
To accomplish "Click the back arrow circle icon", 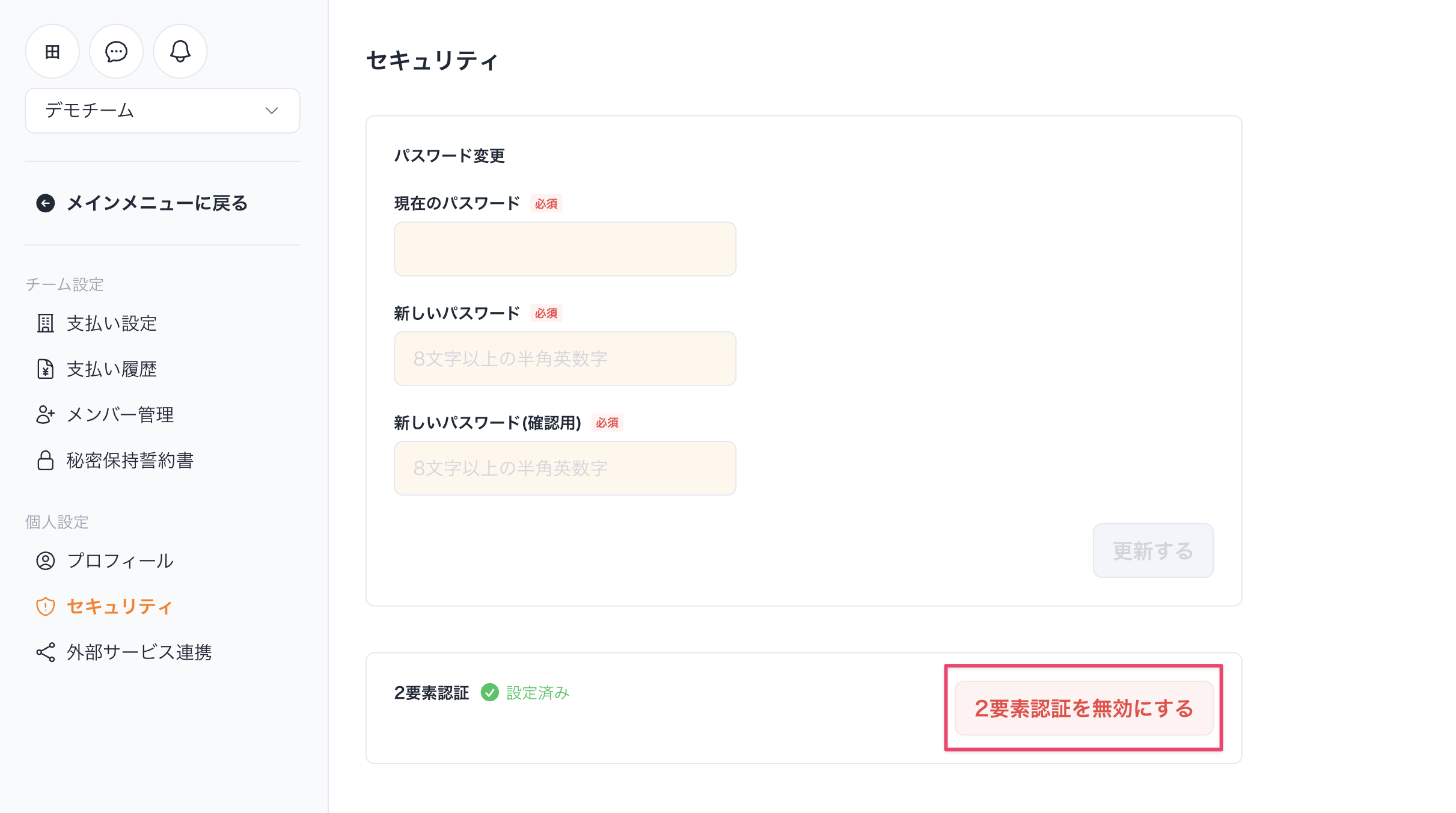I will (46, 203).
